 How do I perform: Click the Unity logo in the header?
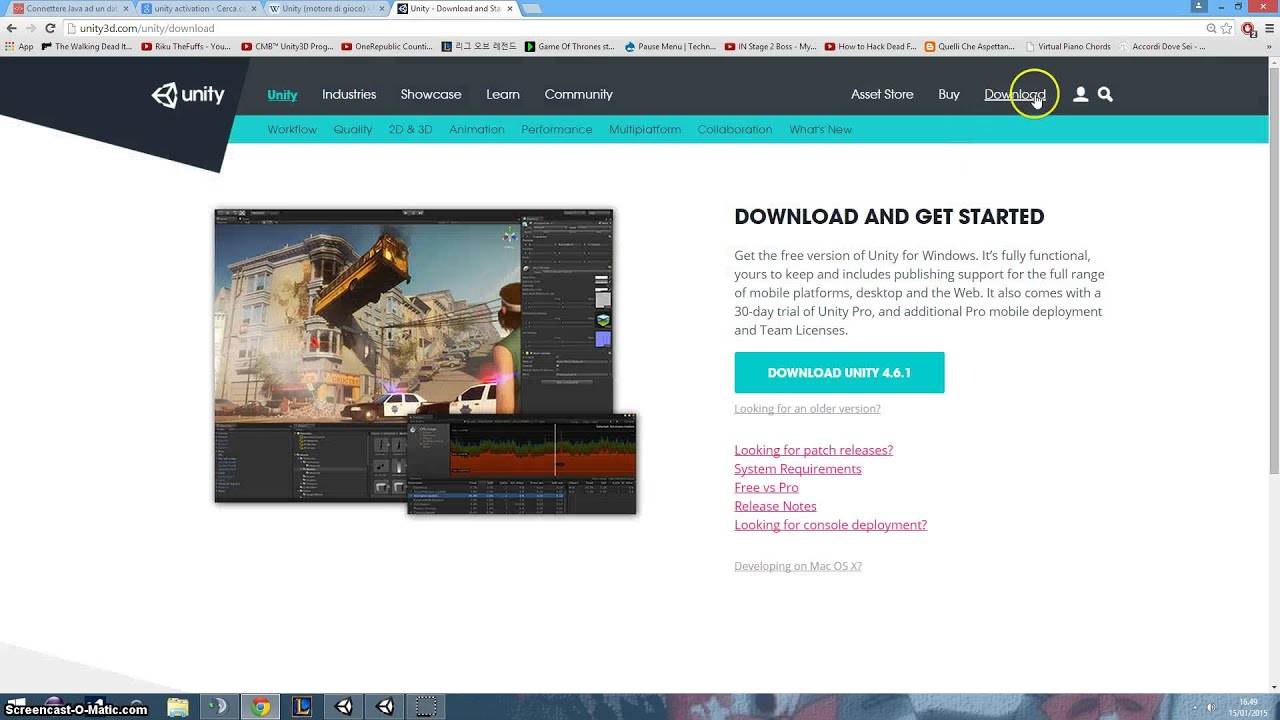point(188,95)
